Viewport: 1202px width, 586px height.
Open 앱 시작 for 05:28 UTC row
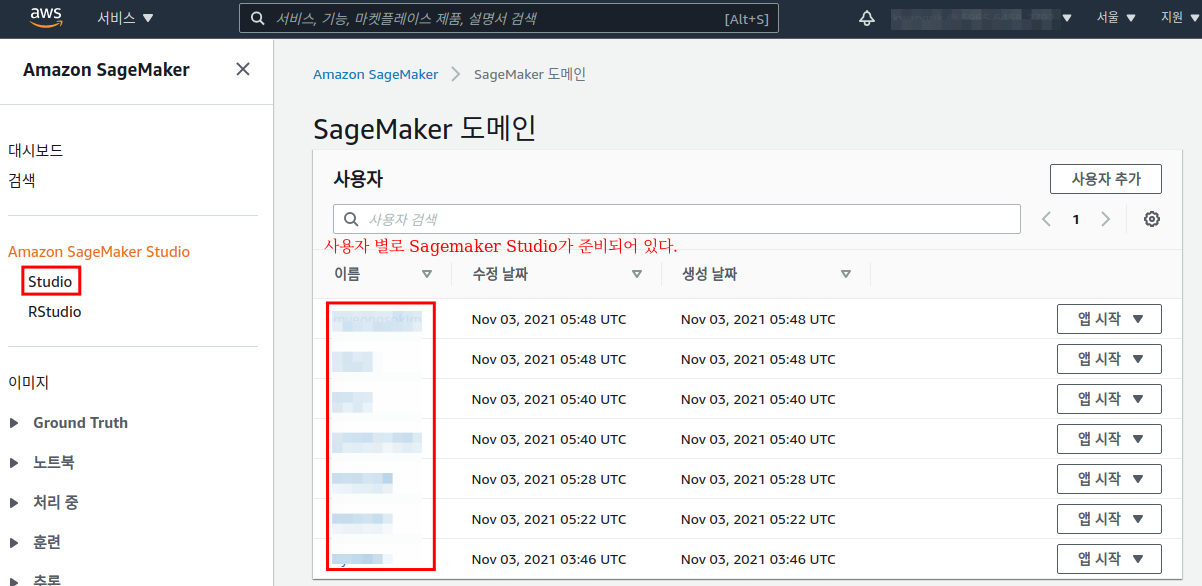tap(1109, 479)
